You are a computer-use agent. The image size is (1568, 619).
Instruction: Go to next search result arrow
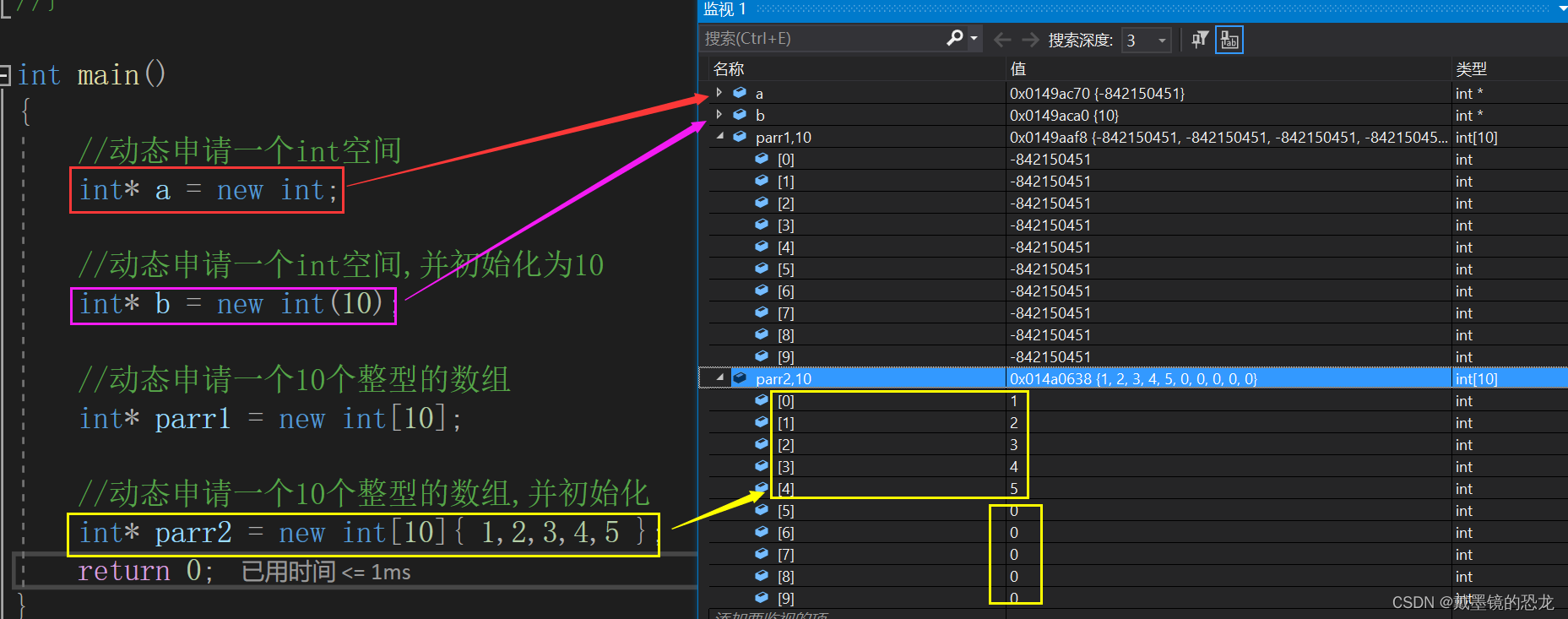click(1030, 39)
